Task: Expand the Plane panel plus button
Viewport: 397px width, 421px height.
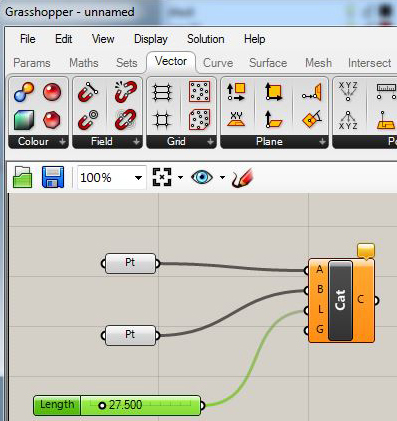Action: (x=322, y=142)
